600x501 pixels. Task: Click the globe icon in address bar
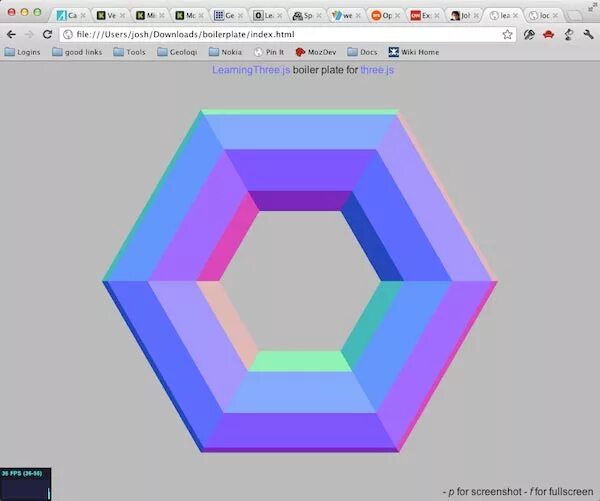click(68, 34)
